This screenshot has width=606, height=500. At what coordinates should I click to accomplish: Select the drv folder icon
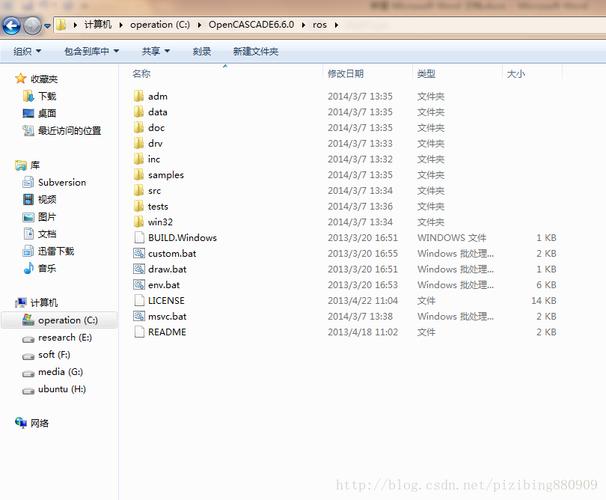(x=139, y=143)
